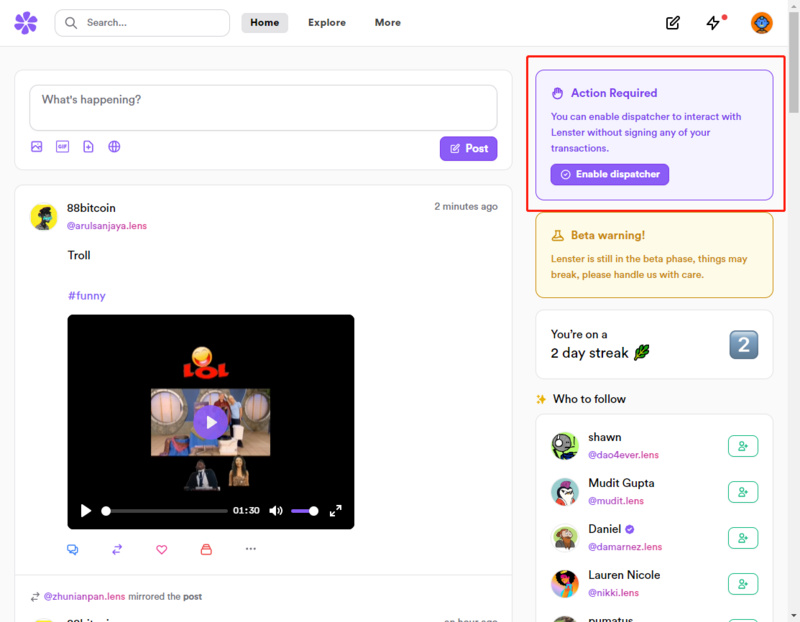The image size is (800, 622).
Task: Add a GIF to the post
Action: [x=63, y=147]
